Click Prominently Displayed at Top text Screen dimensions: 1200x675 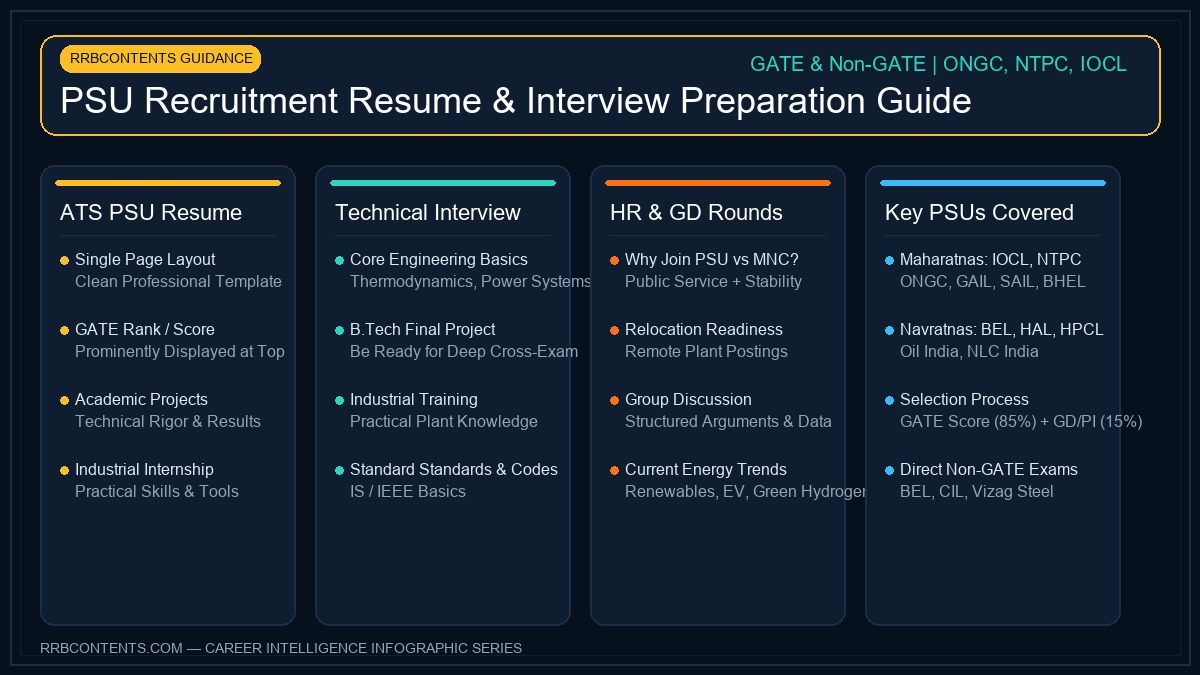pyautogui.click(x=180, y=352)
